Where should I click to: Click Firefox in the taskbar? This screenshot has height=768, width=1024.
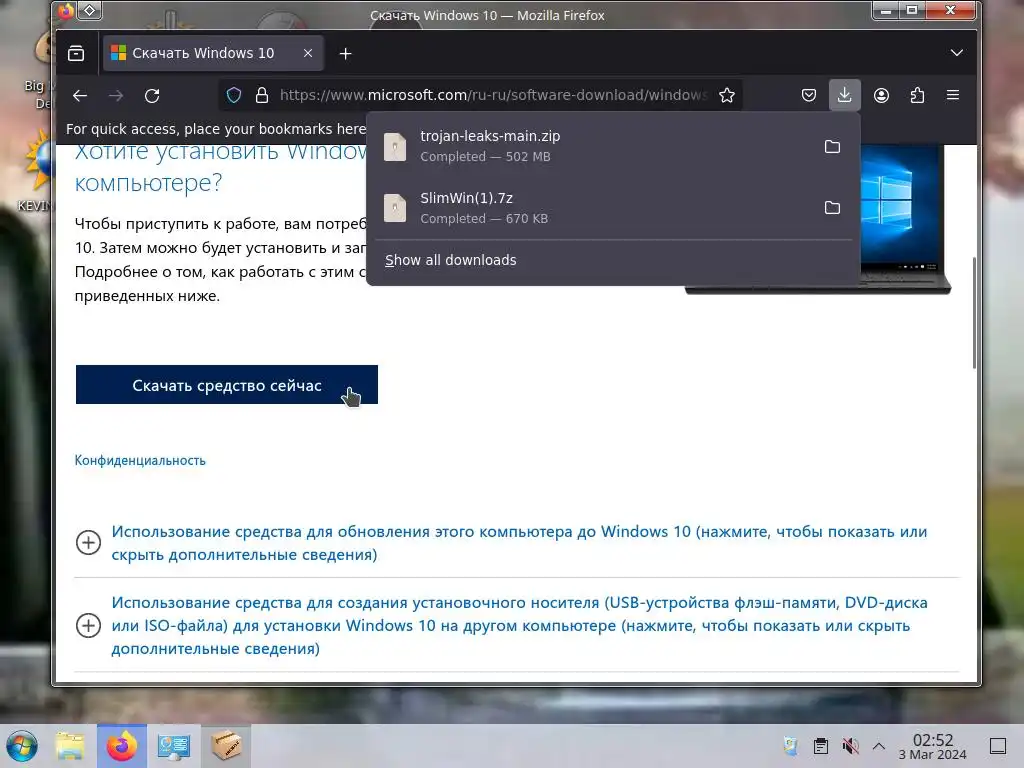point(122,746)
